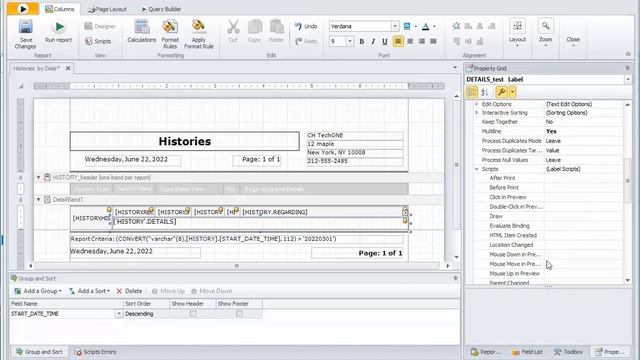Expand the Edit Options property
Screen dimensions: 640x360
(x=476, y=104)
